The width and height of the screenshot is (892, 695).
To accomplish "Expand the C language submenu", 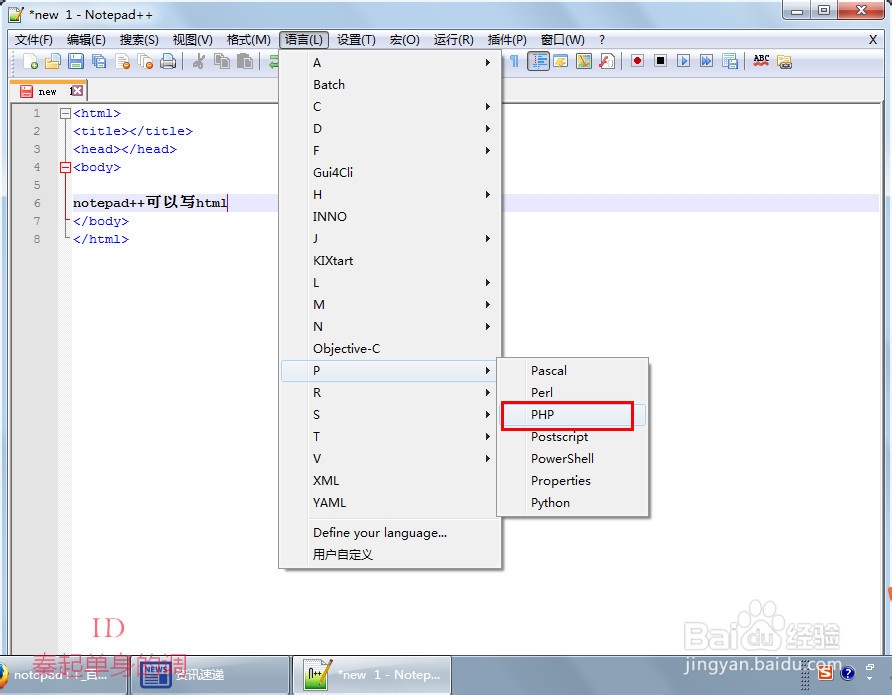I will (x=391, y=106).
